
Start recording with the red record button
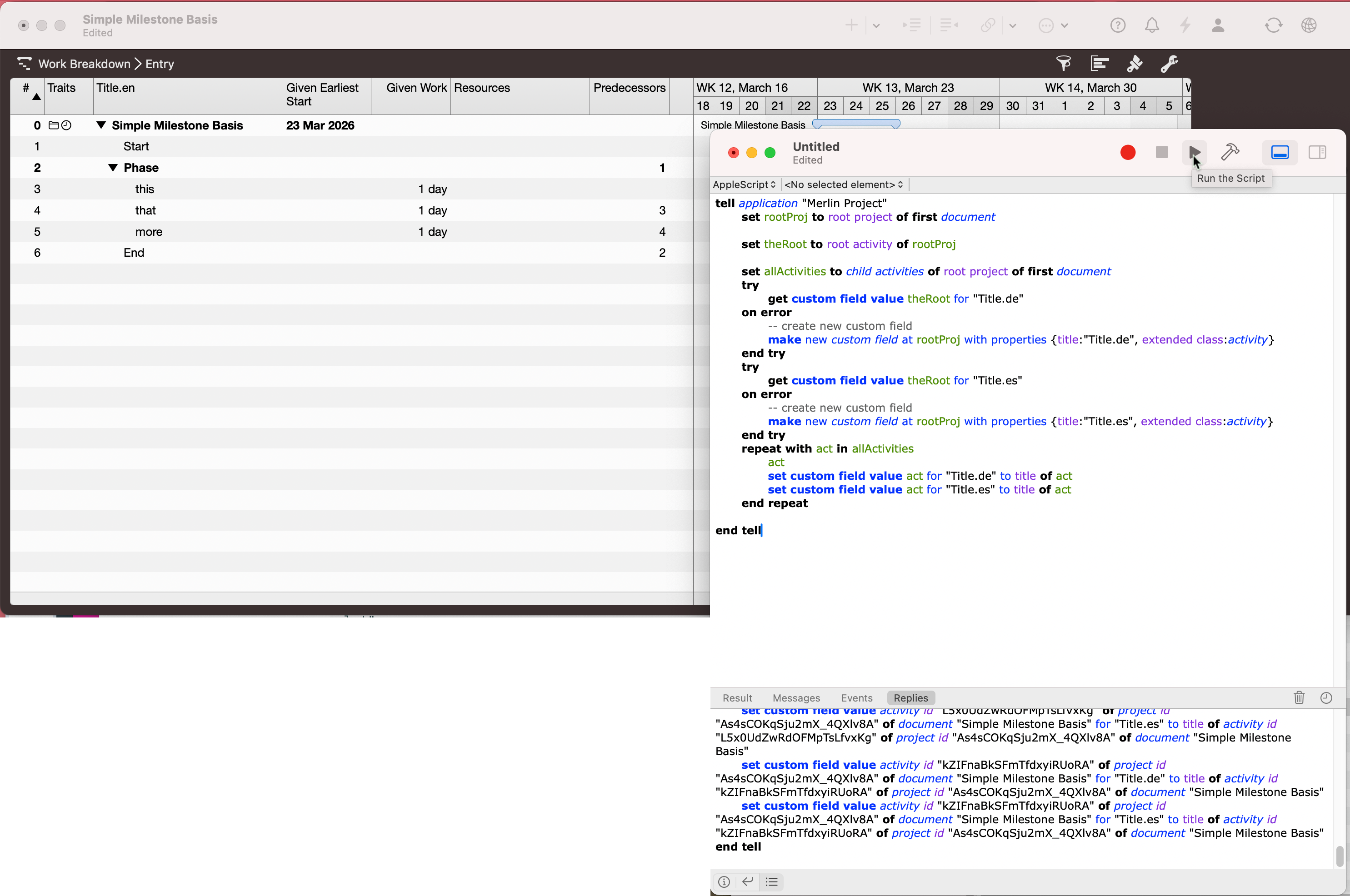[1128, 153]
